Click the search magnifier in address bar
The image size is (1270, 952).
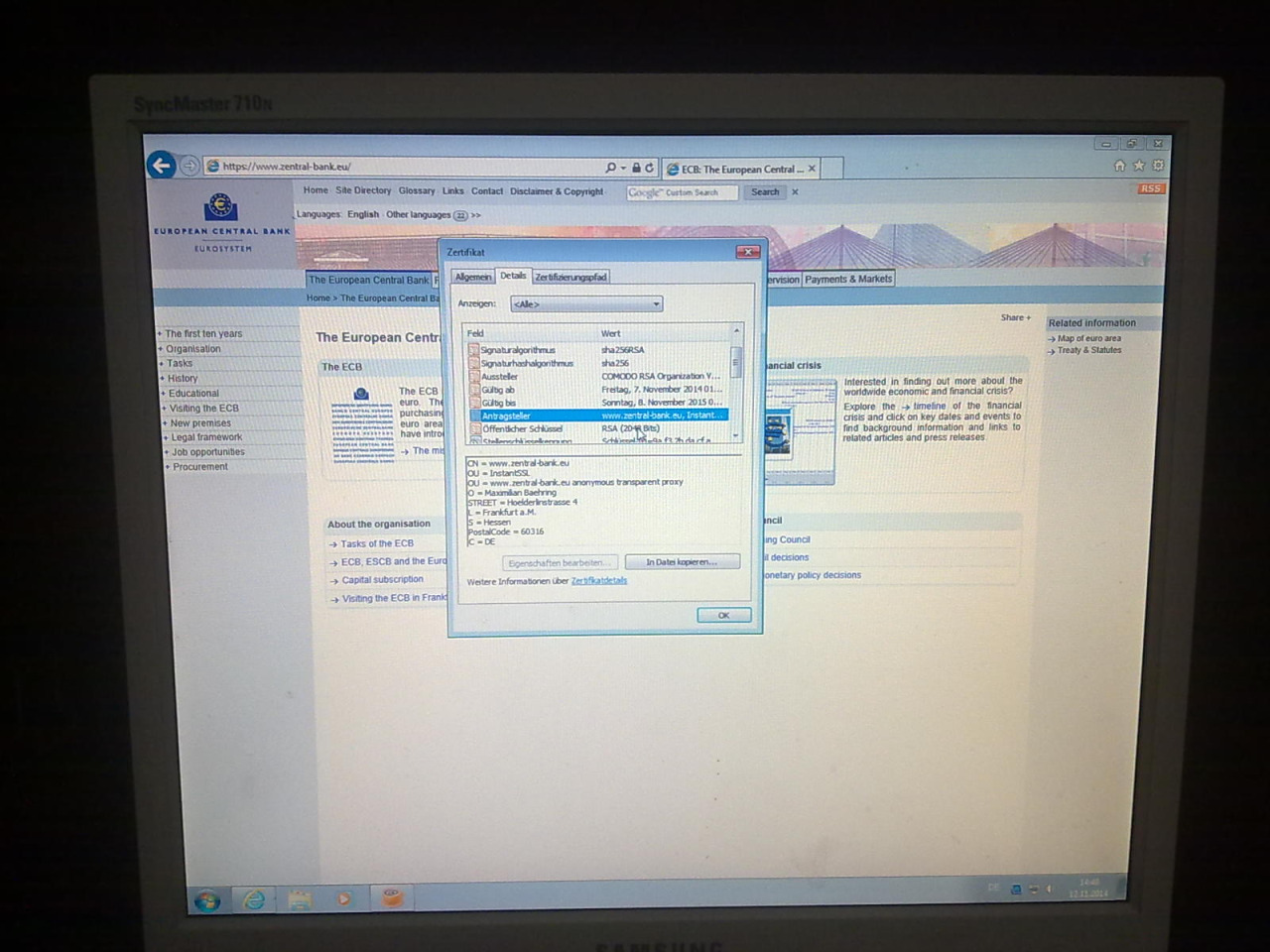tap(610, 168)
